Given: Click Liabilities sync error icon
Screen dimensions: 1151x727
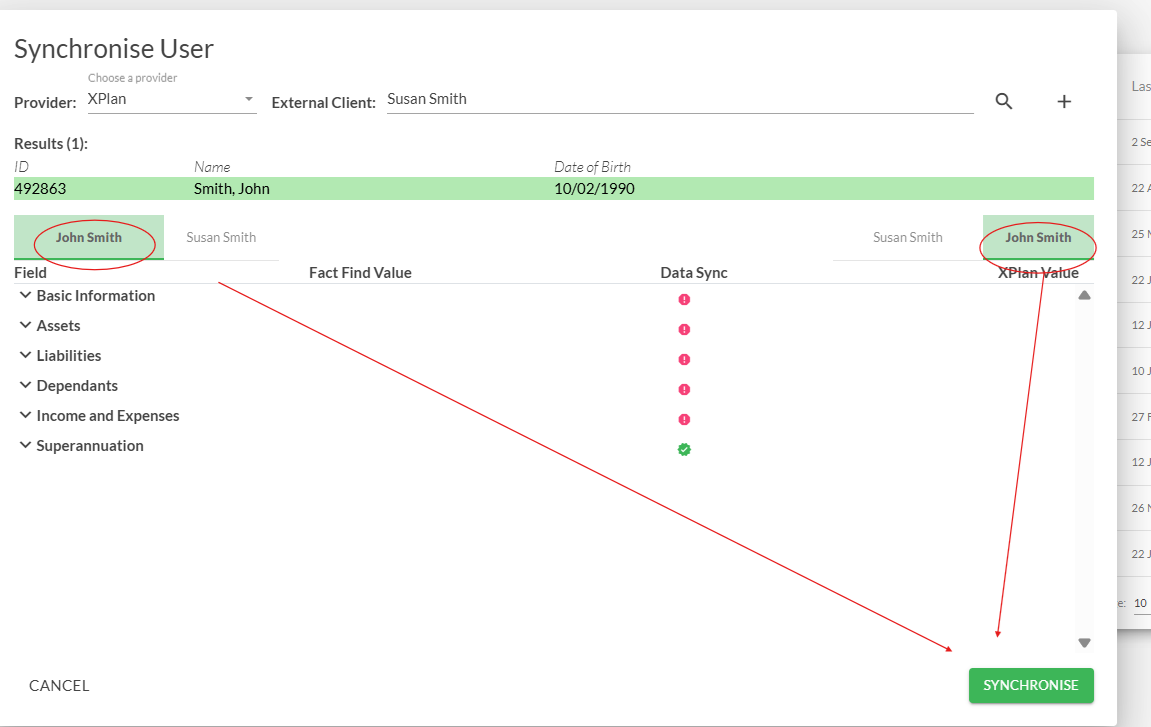Looking at the screenshot, I should tap(684, 360).
